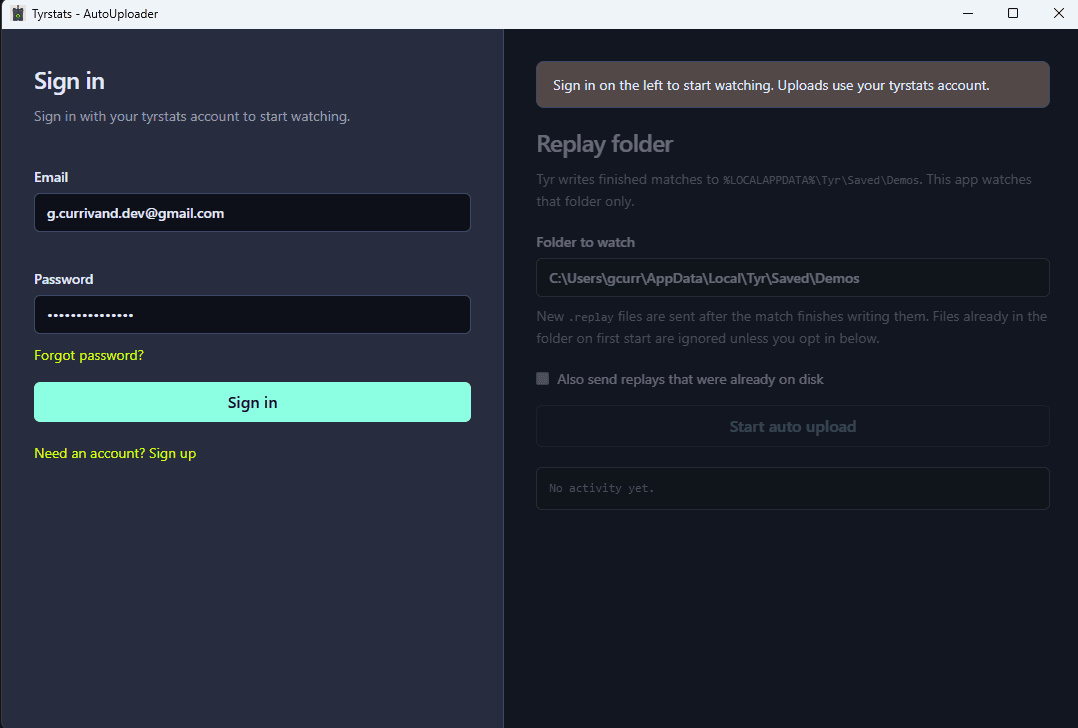This screenshot has height=728, width=1078.
Task: Minimize the AutoUploader window
Action: [968, 14]
